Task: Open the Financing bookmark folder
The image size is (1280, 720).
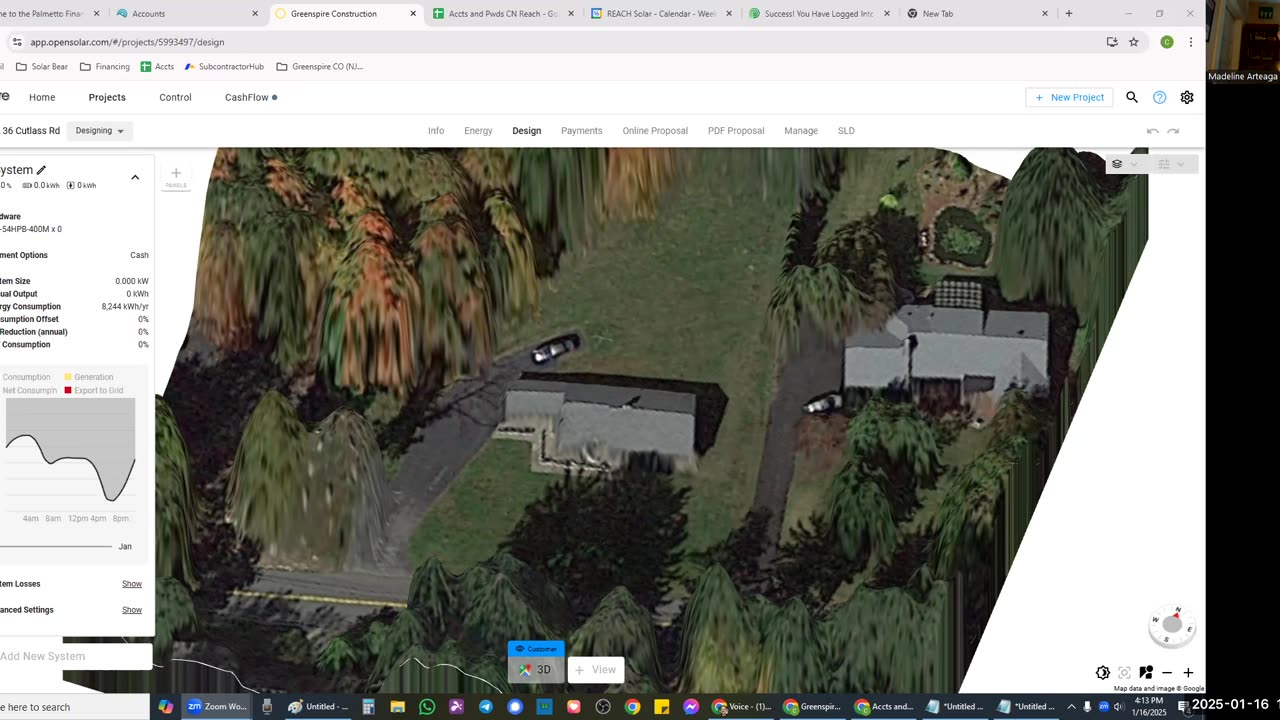Action: pos(104,67)
